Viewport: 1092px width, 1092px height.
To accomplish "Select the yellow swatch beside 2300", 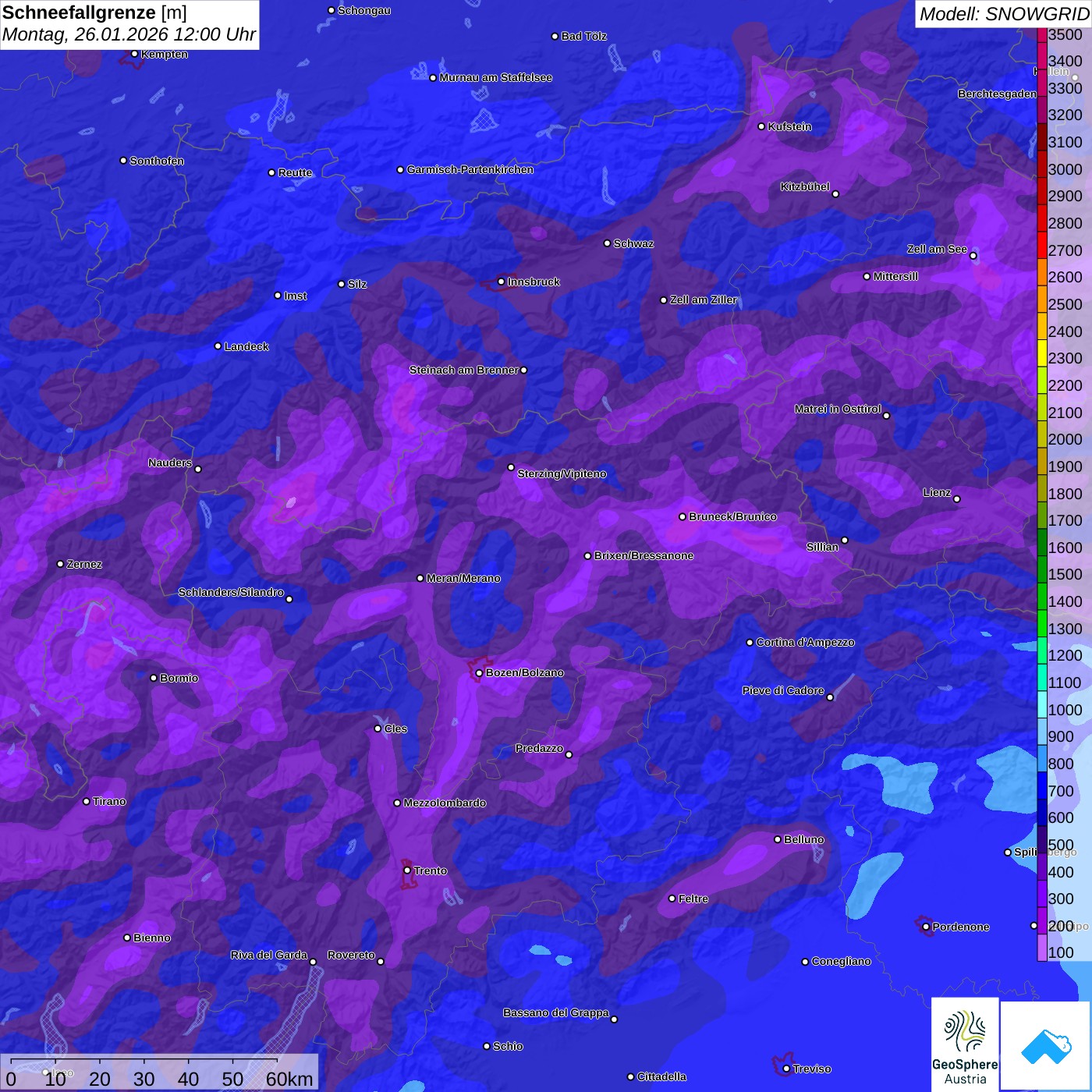I will [x=1042, y=353].
